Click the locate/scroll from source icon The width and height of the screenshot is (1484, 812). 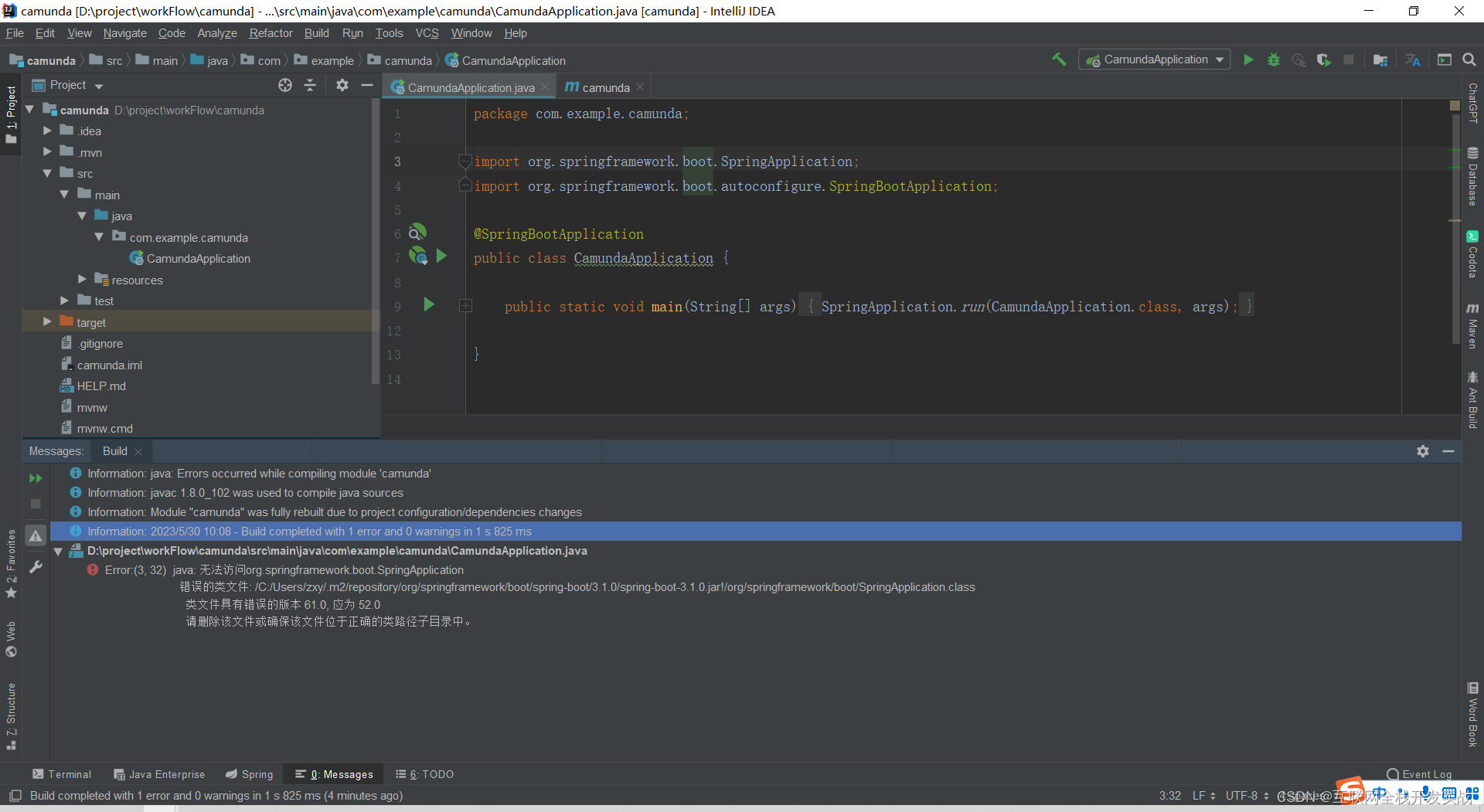click(285, 85)
